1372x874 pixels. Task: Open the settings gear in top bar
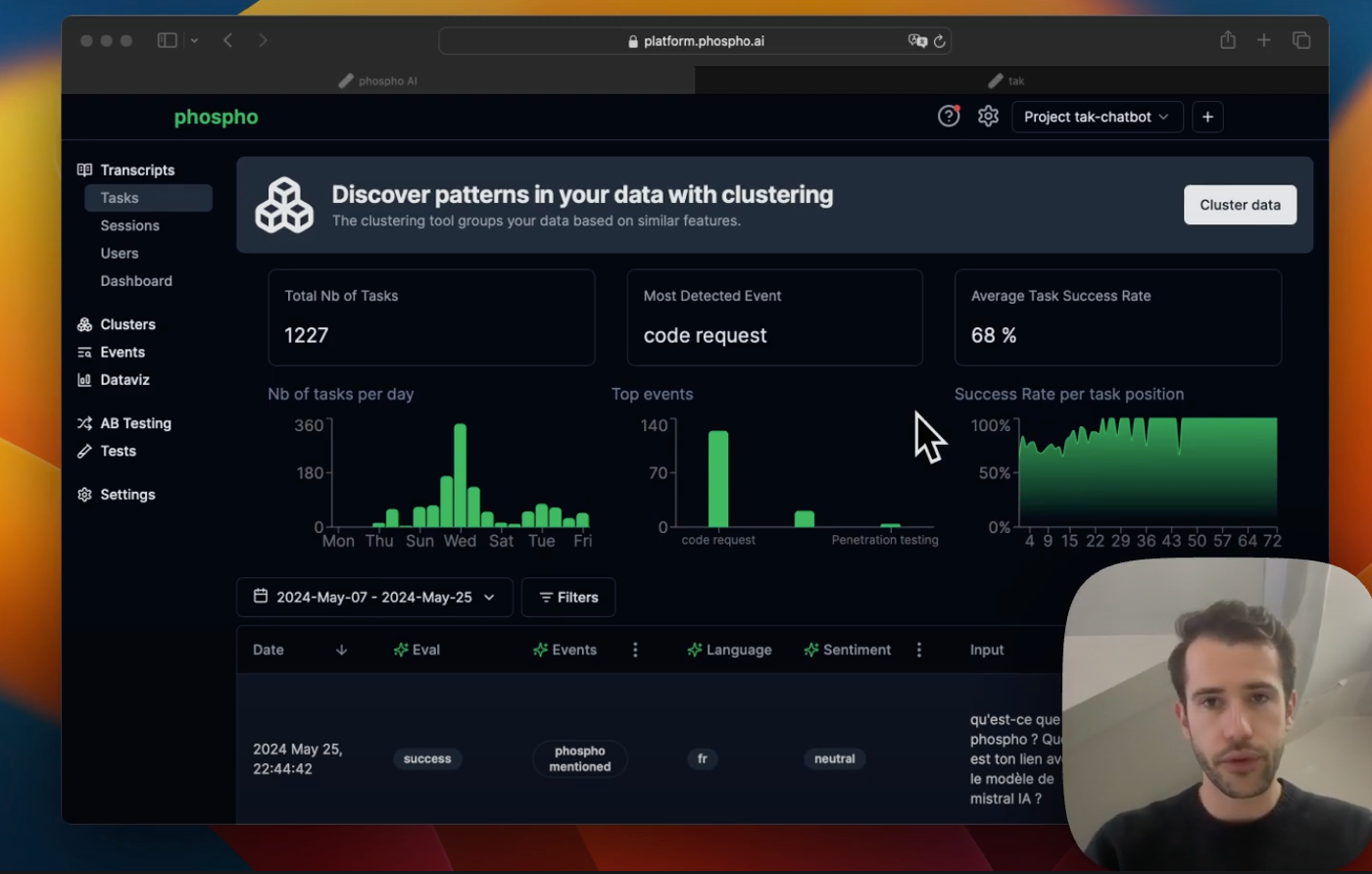coord(988,117)
